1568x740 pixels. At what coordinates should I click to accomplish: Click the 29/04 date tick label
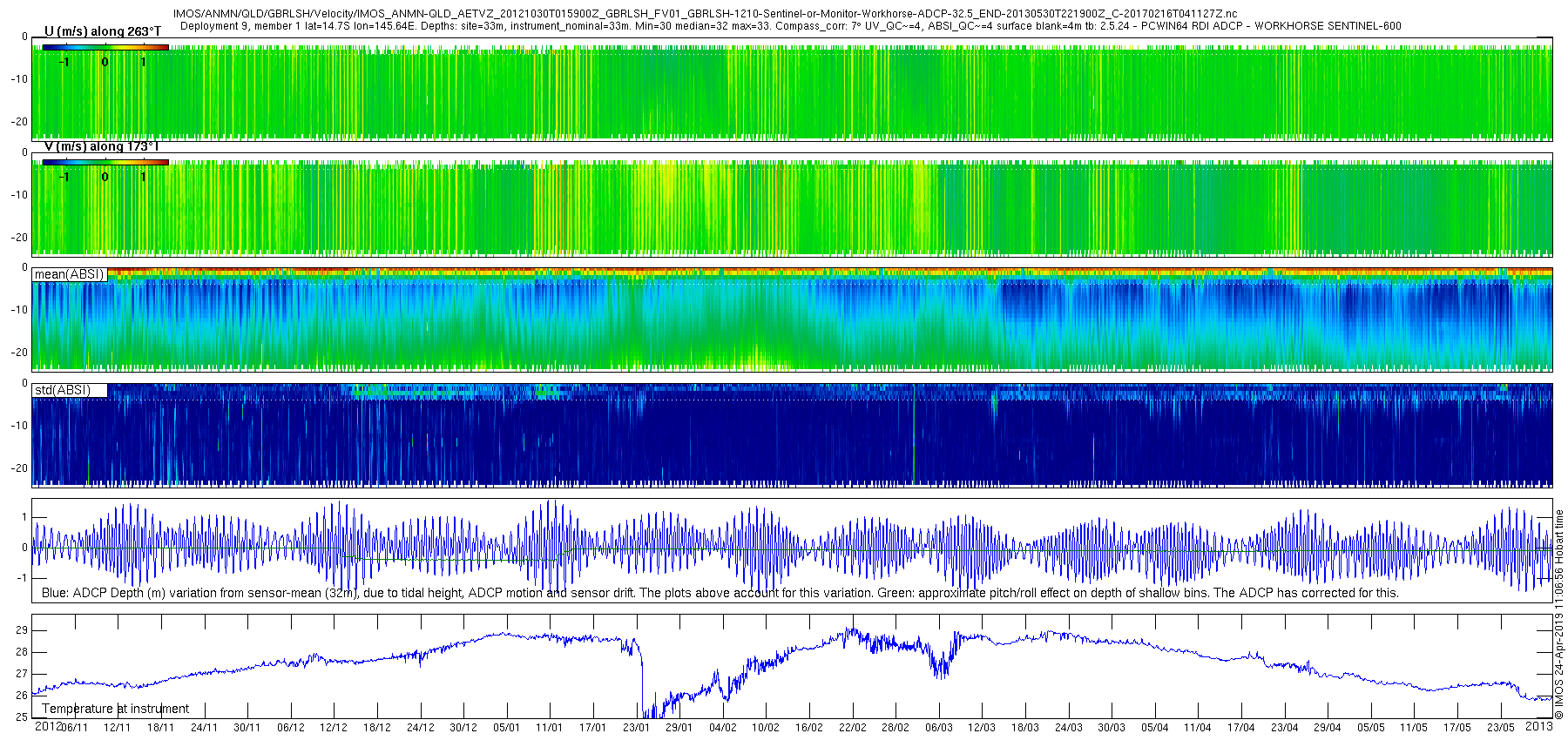1328,728
